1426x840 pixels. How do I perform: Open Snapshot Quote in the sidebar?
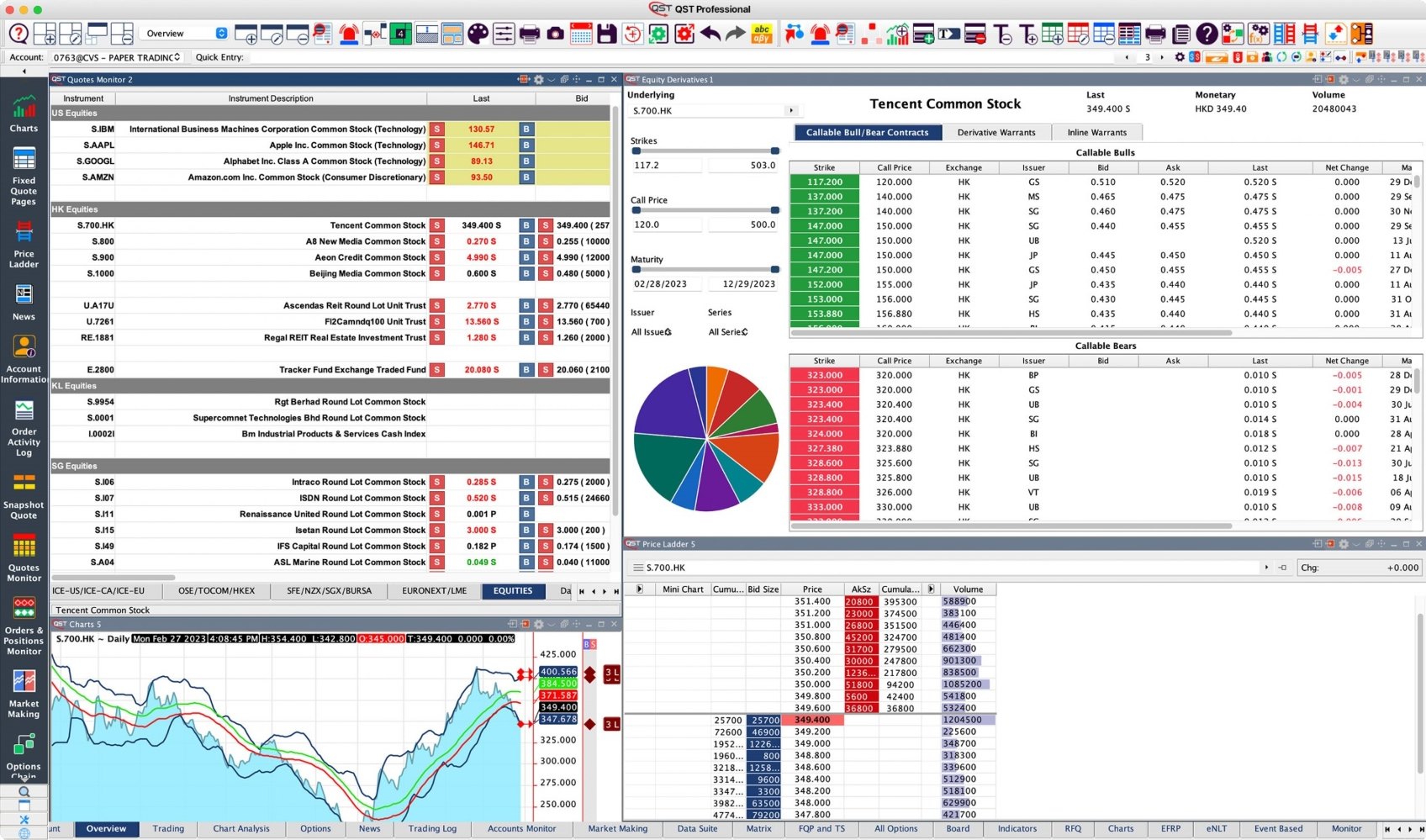(24, 496)
